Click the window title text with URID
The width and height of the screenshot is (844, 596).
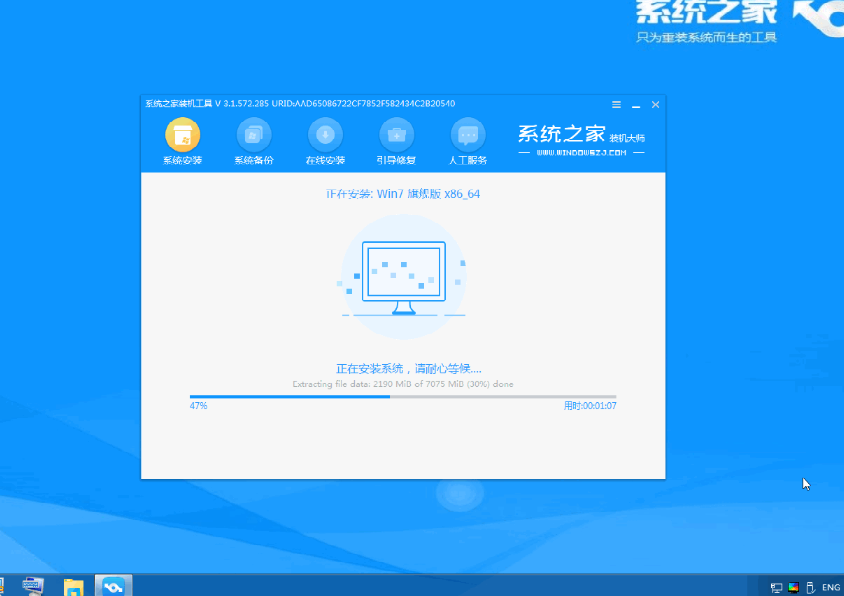(x=300, y=103)
